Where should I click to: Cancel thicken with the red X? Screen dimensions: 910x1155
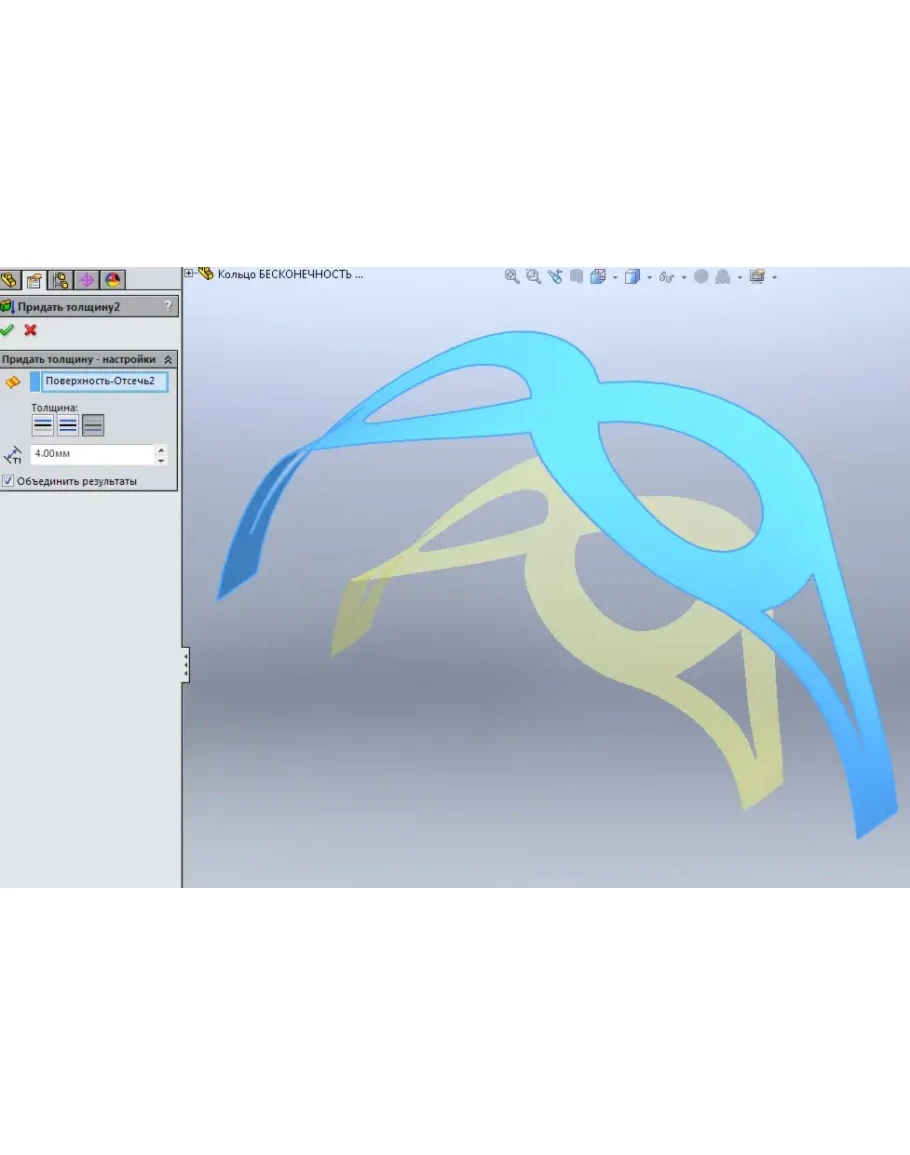tap(31, 330)
